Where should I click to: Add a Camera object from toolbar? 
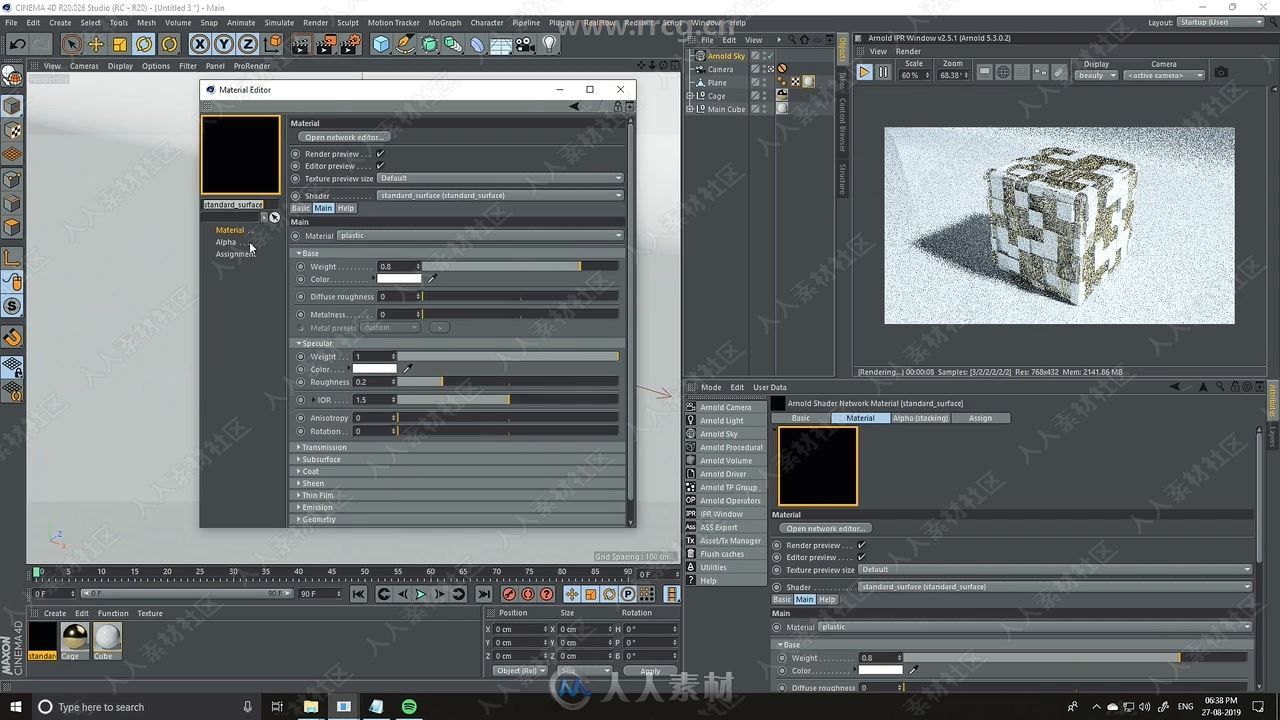525,44
